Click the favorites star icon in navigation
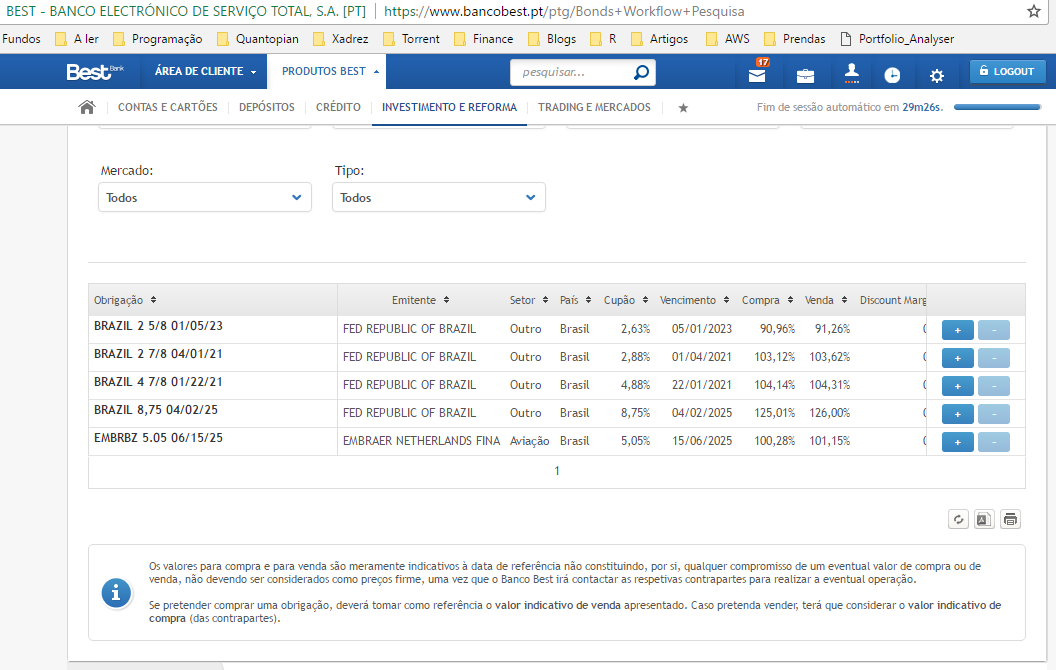The image size is (1056, 670). 683,108
